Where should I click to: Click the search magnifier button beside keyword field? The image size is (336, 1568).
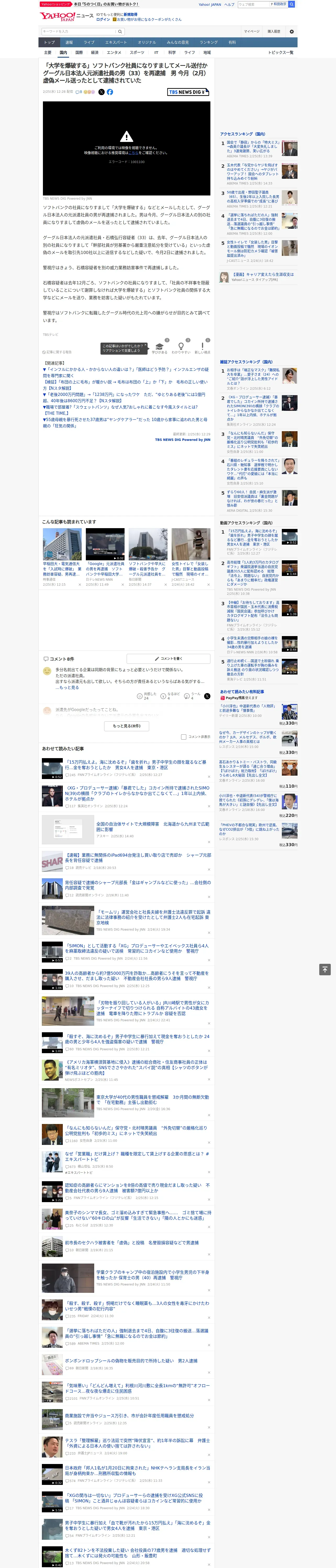pos(120,32)
